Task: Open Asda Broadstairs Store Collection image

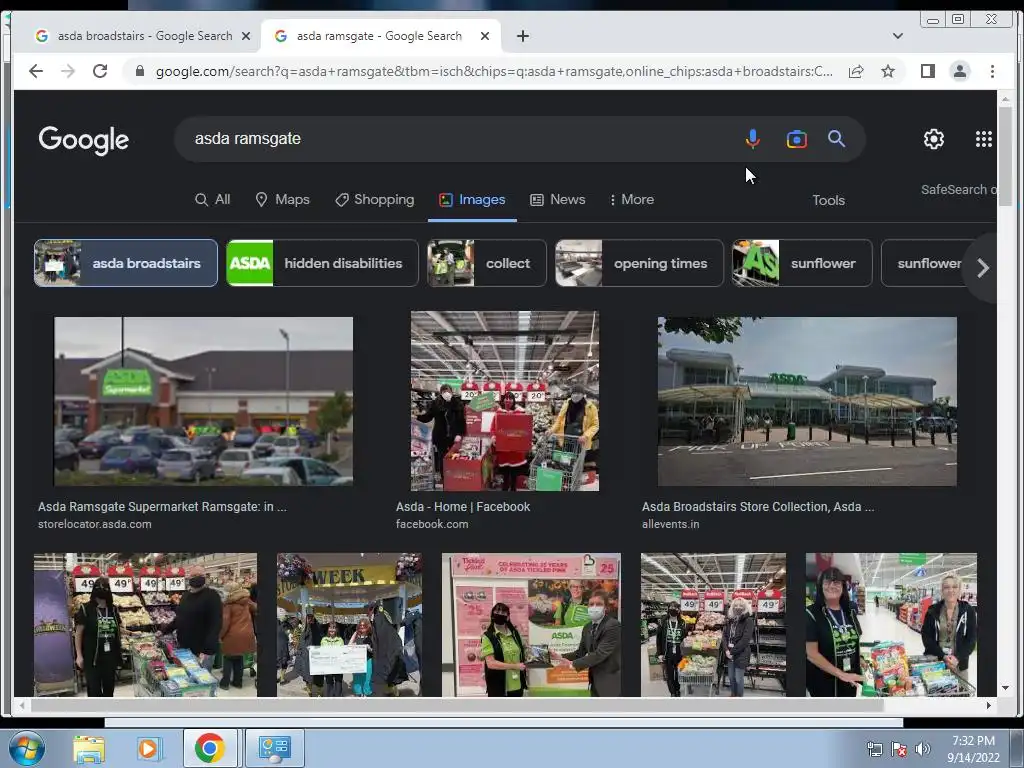Action: tap(807, 402)
